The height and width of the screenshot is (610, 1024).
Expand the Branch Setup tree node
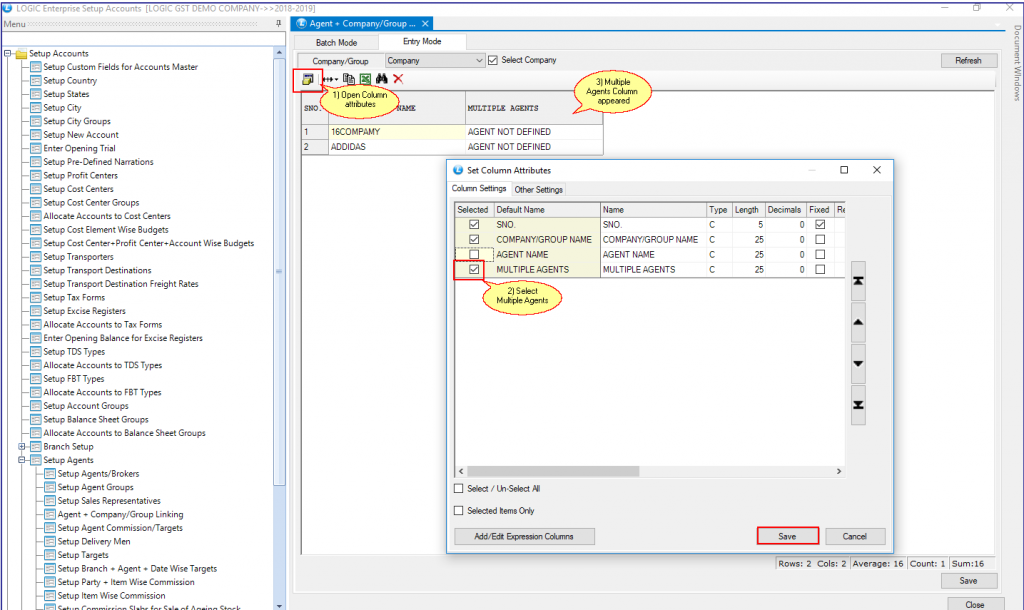[20, 446]
